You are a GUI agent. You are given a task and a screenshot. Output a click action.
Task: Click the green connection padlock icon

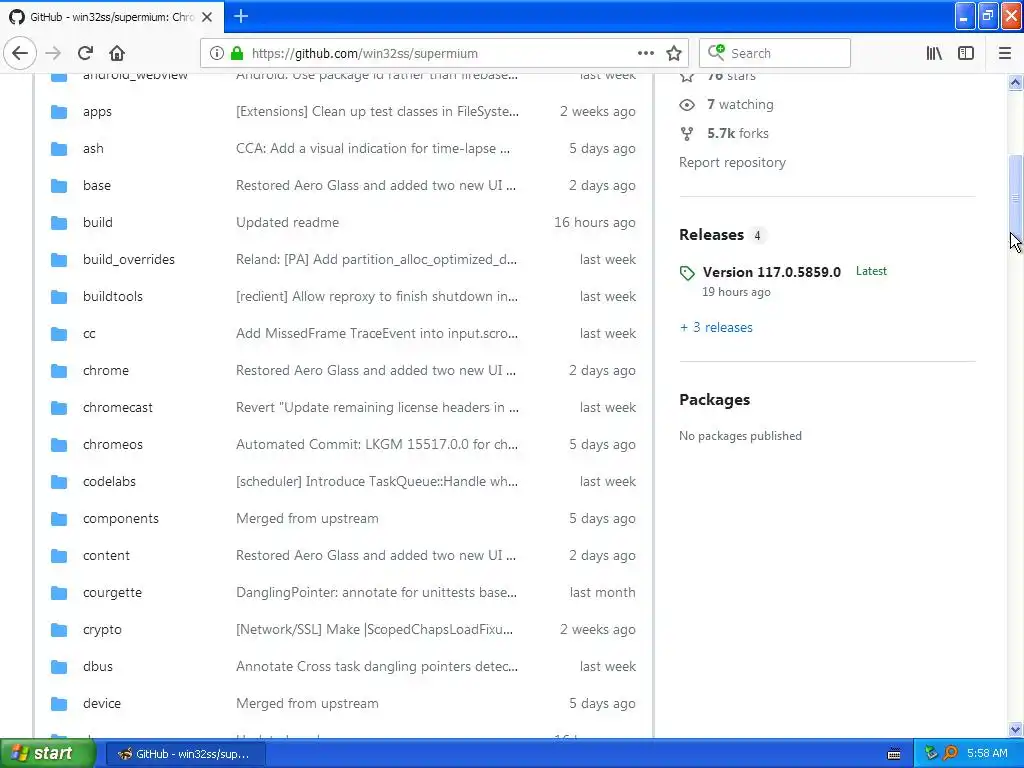pyautogui.click(x=237, y=53)
